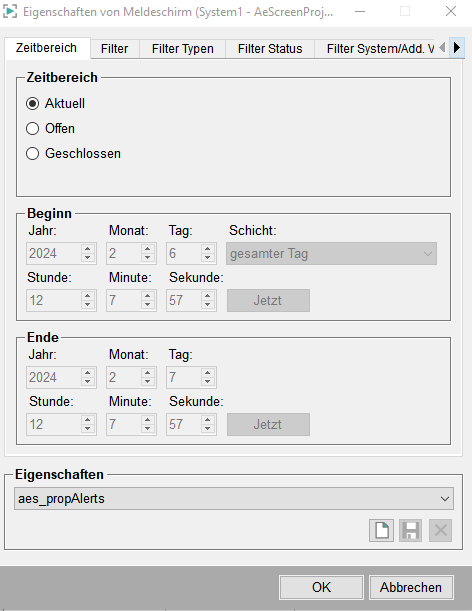This screenshot has height=611, width=472.
Task: Open the Schicht dropdown showing gesamter Tag
Action: point(332,254)
